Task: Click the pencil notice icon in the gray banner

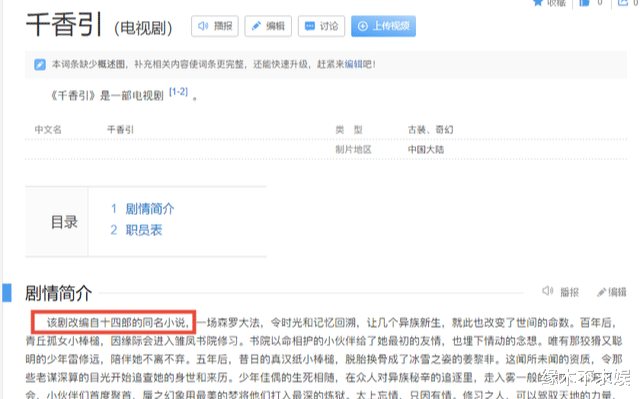Action: coord(40,64)
